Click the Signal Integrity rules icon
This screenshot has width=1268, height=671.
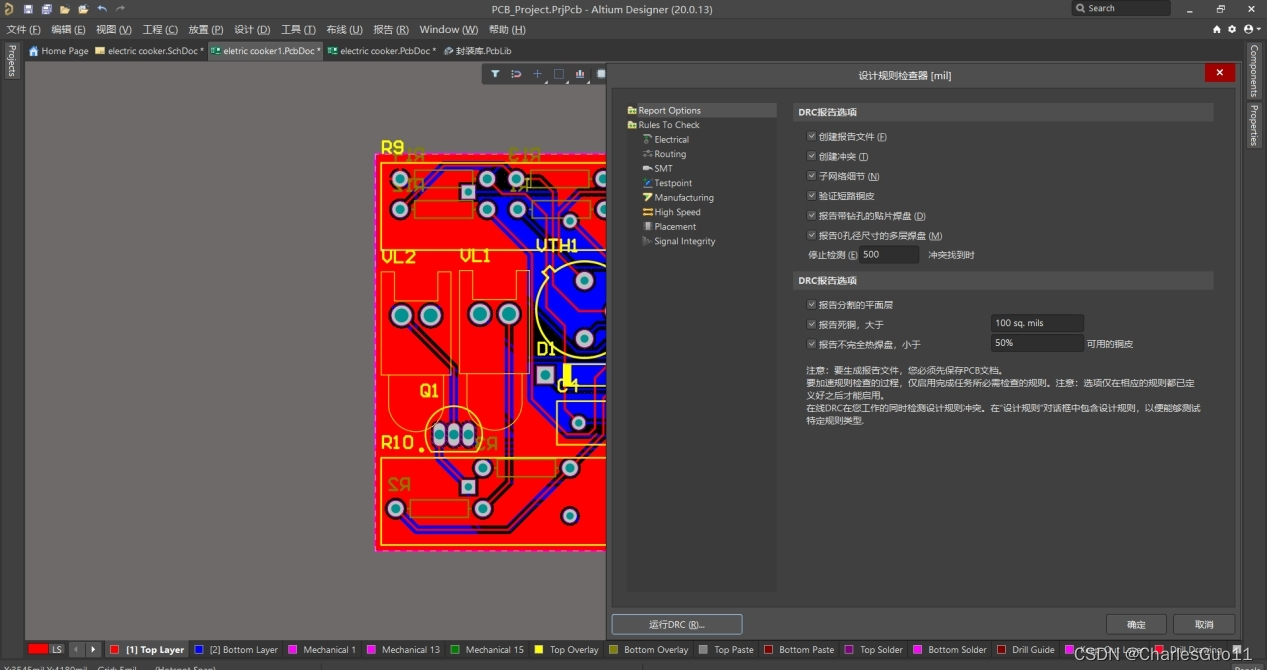(647, 241)
